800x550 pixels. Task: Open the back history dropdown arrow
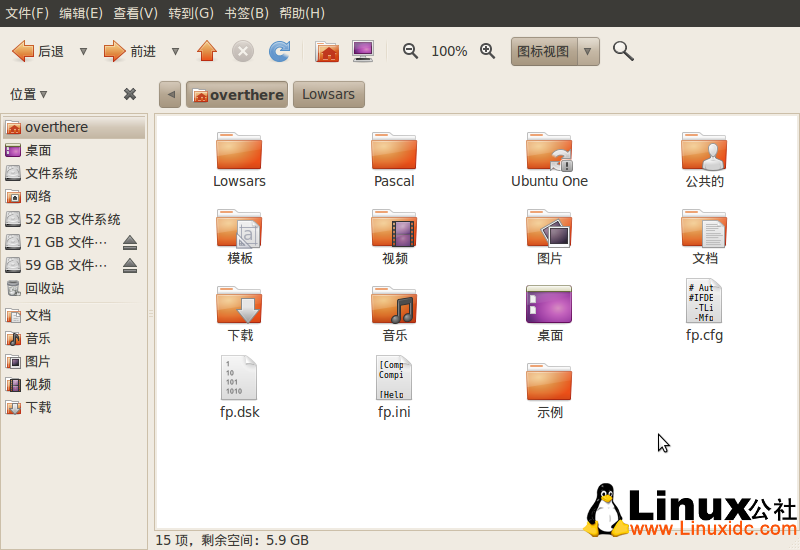tap(83, 52)
